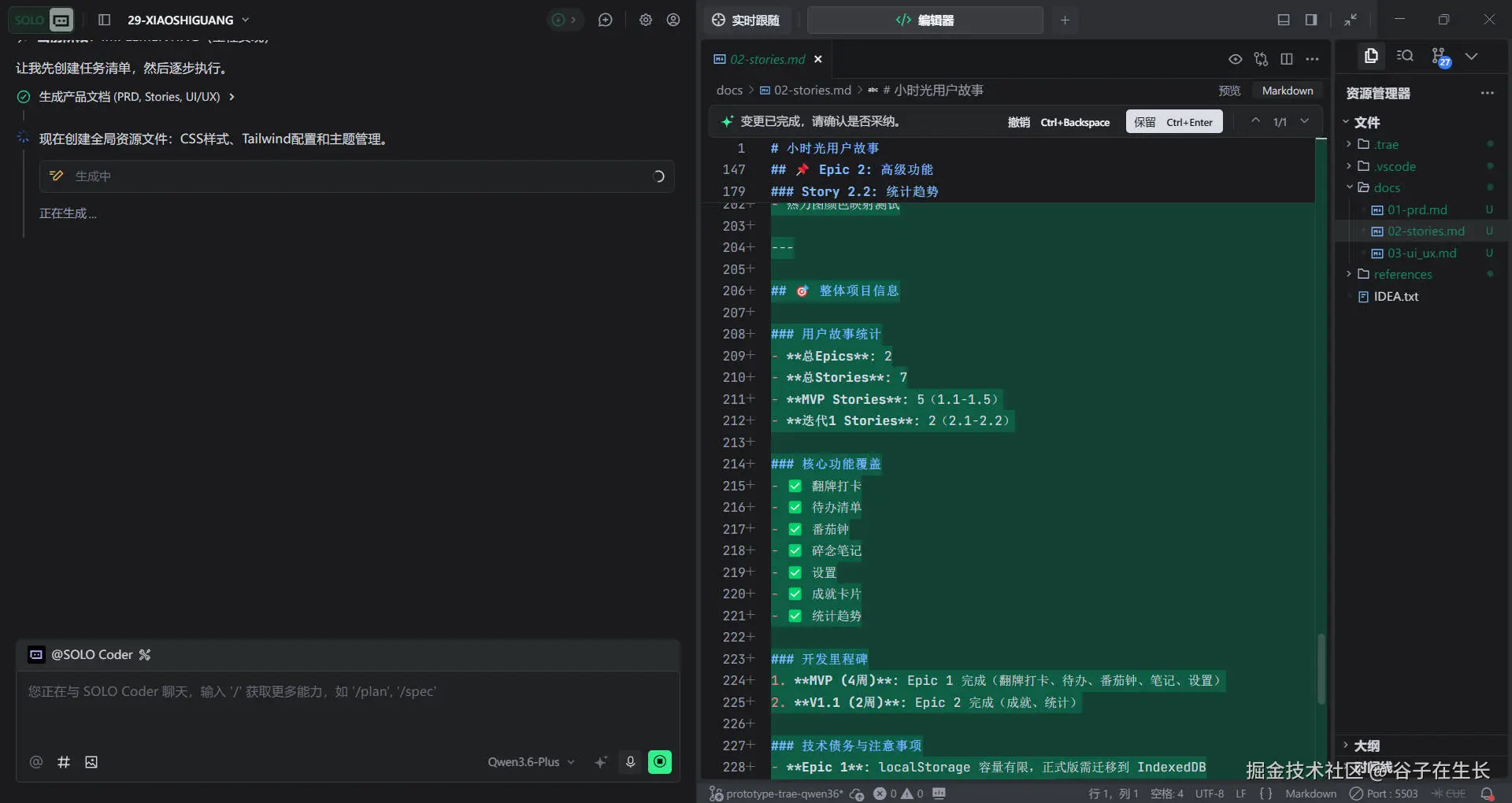Click the @ mention icon in chat

[36, 762]
